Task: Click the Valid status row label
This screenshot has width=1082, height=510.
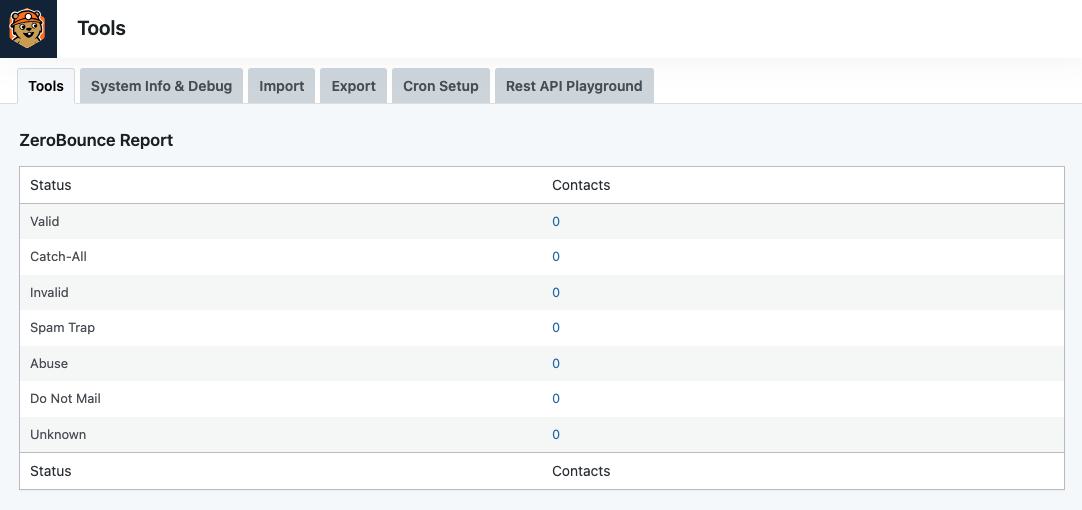Action: 45,222
